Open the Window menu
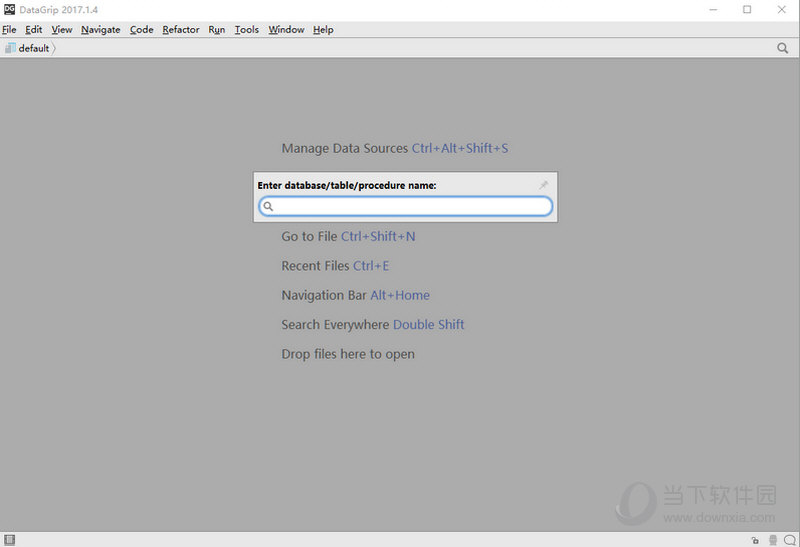This screenshot has height=547, width=800. pos(286,30)
